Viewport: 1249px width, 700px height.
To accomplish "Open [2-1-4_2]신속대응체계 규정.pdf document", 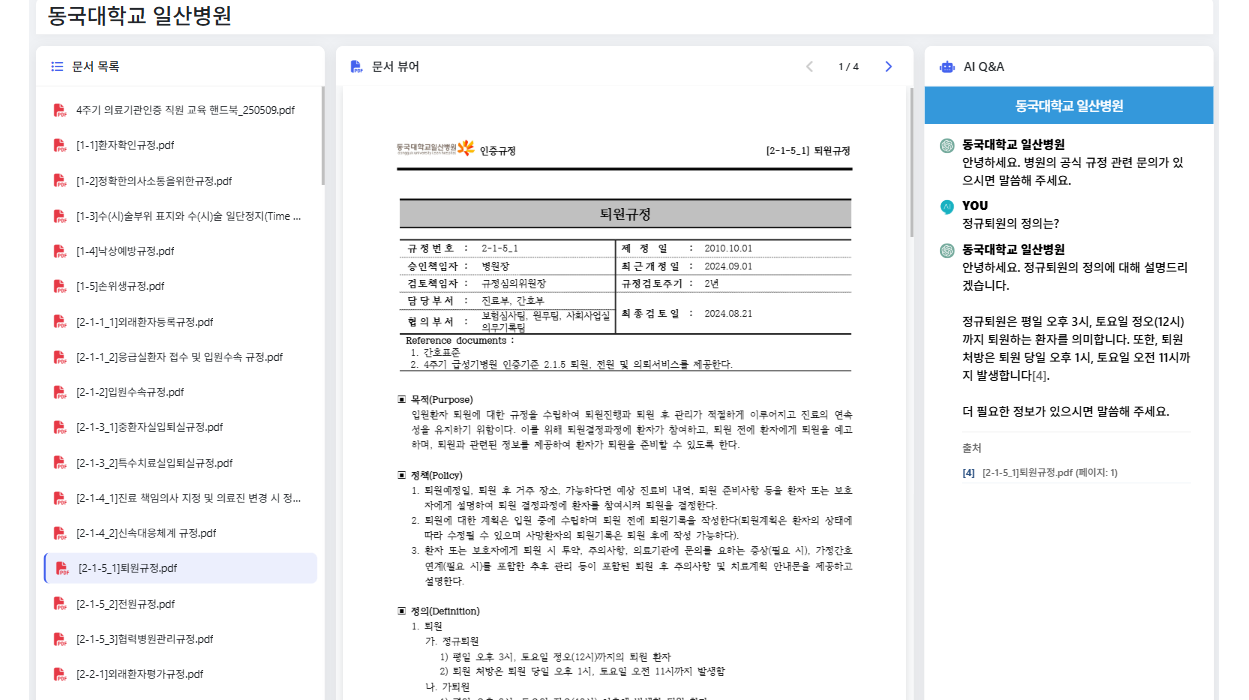I will [146, 533].
